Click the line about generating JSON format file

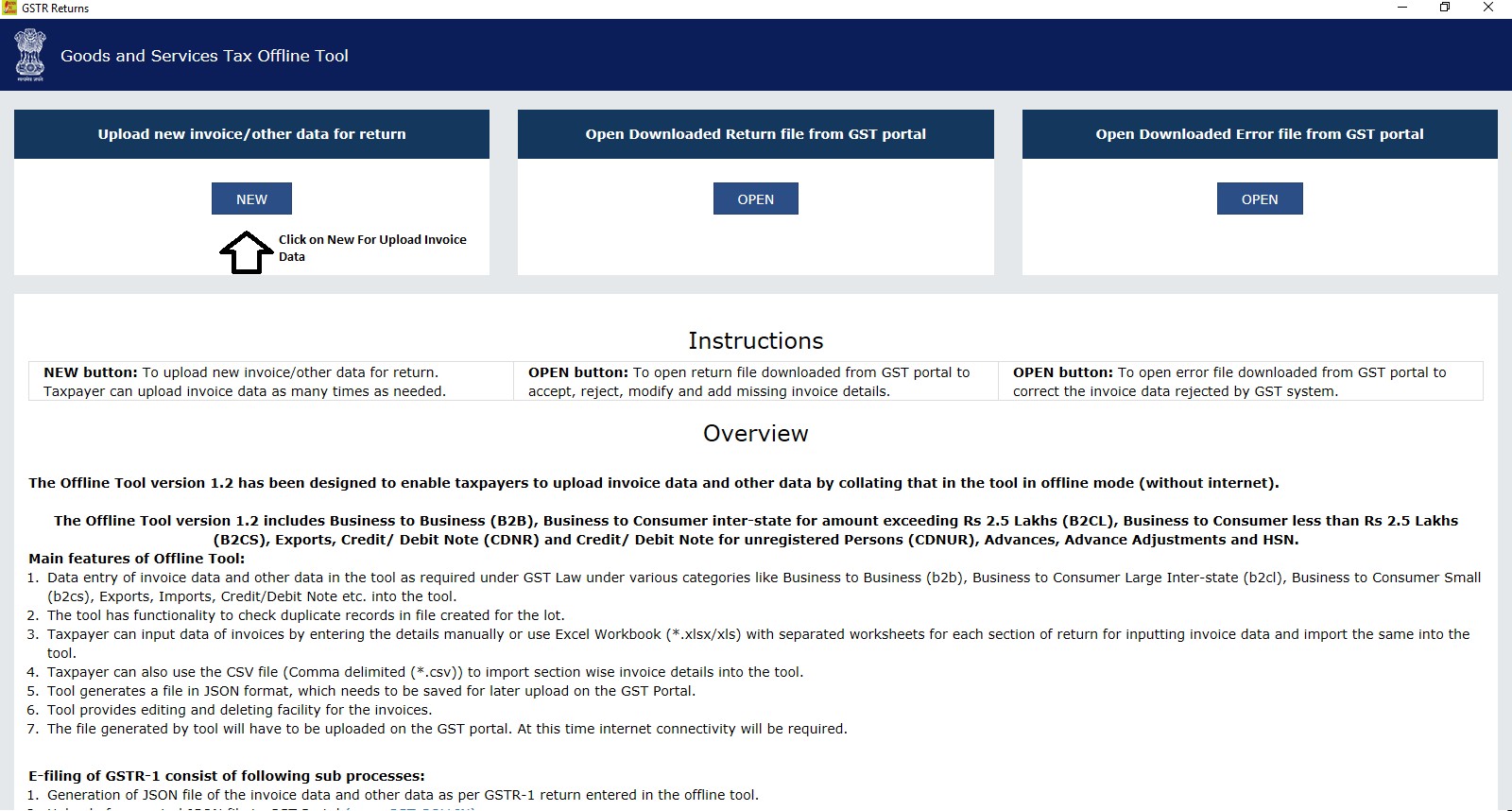tap(371, 691)
